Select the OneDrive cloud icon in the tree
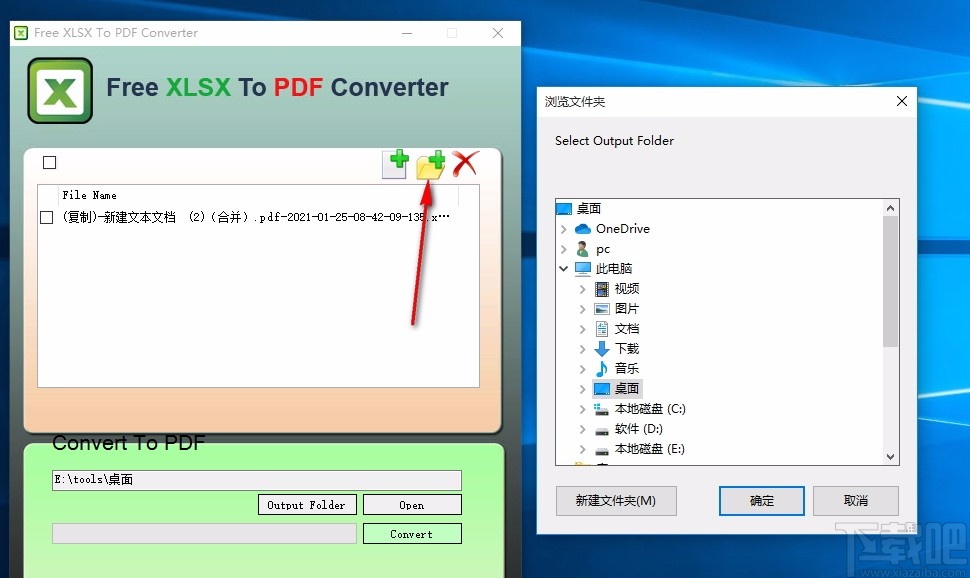 click(582, 228)
